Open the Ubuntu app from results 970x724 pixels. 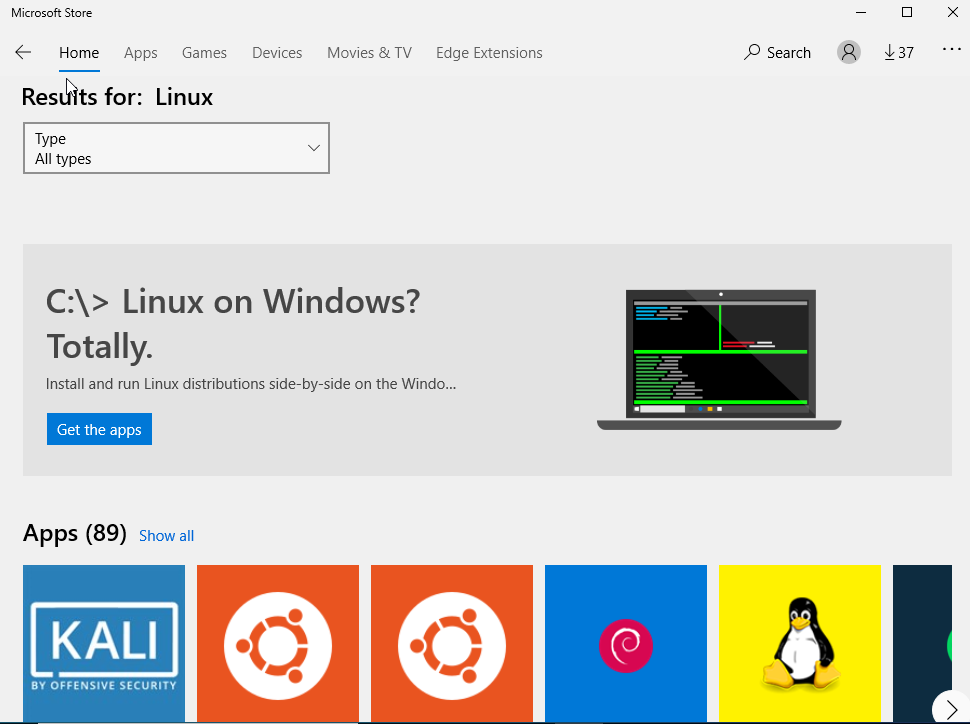tap(278, 643)
